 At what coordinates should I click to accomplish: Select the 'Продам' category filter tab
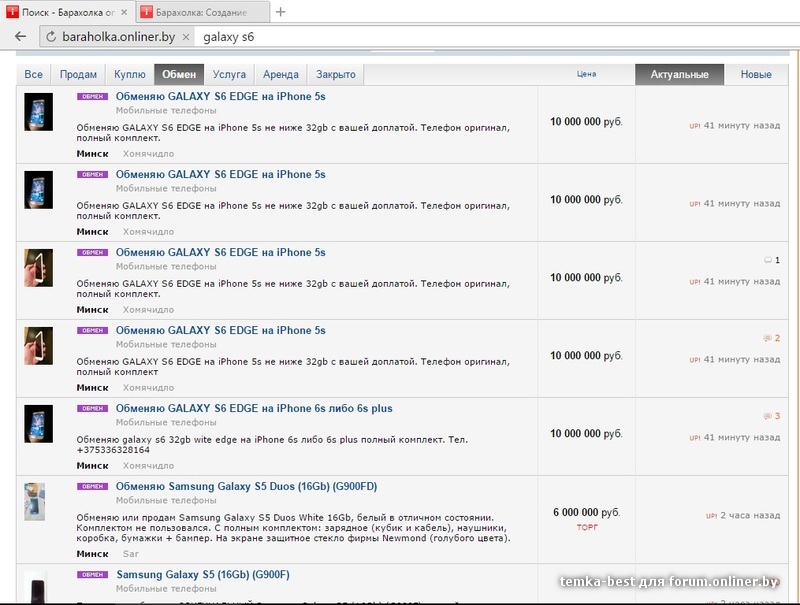click(78, 75)
